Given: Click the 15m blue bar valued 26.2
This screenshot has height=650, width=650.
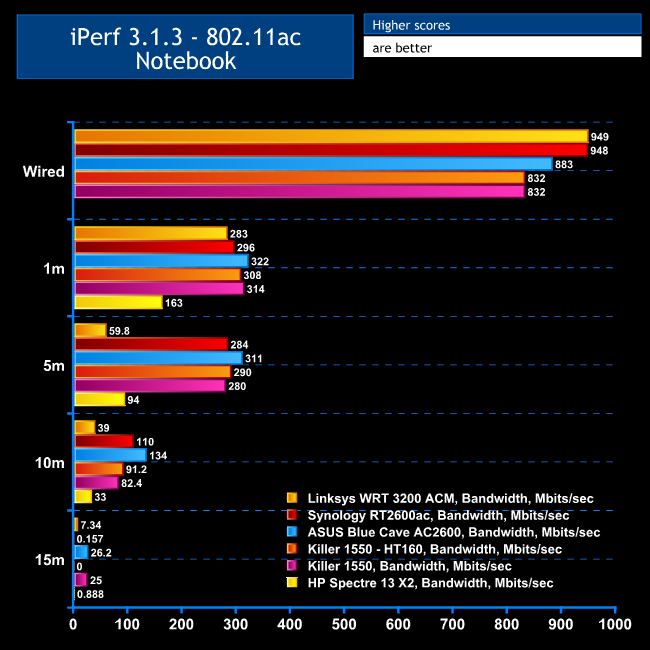Looking at the screenshot, I should [81, 552].
